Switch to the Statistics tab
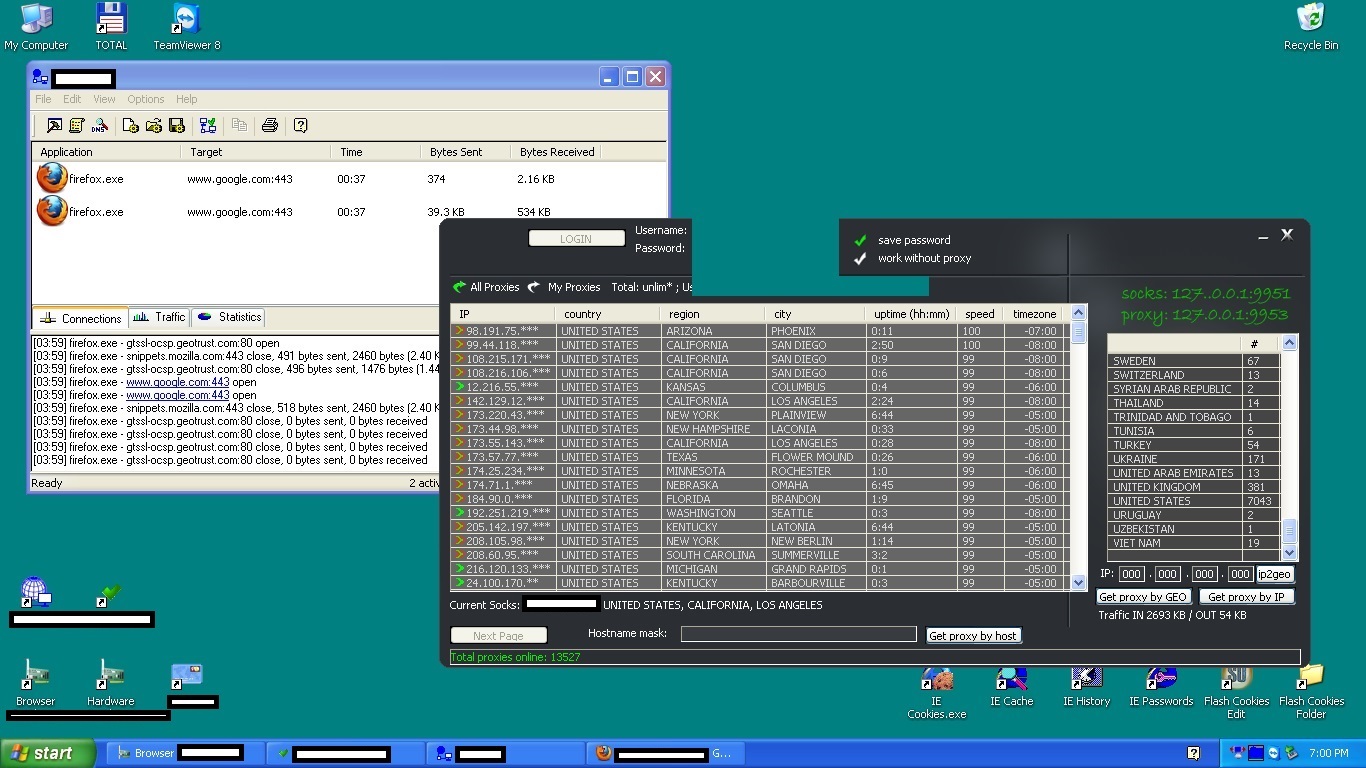The height and width of the screenshot is (768, 1366). [229, 317]
